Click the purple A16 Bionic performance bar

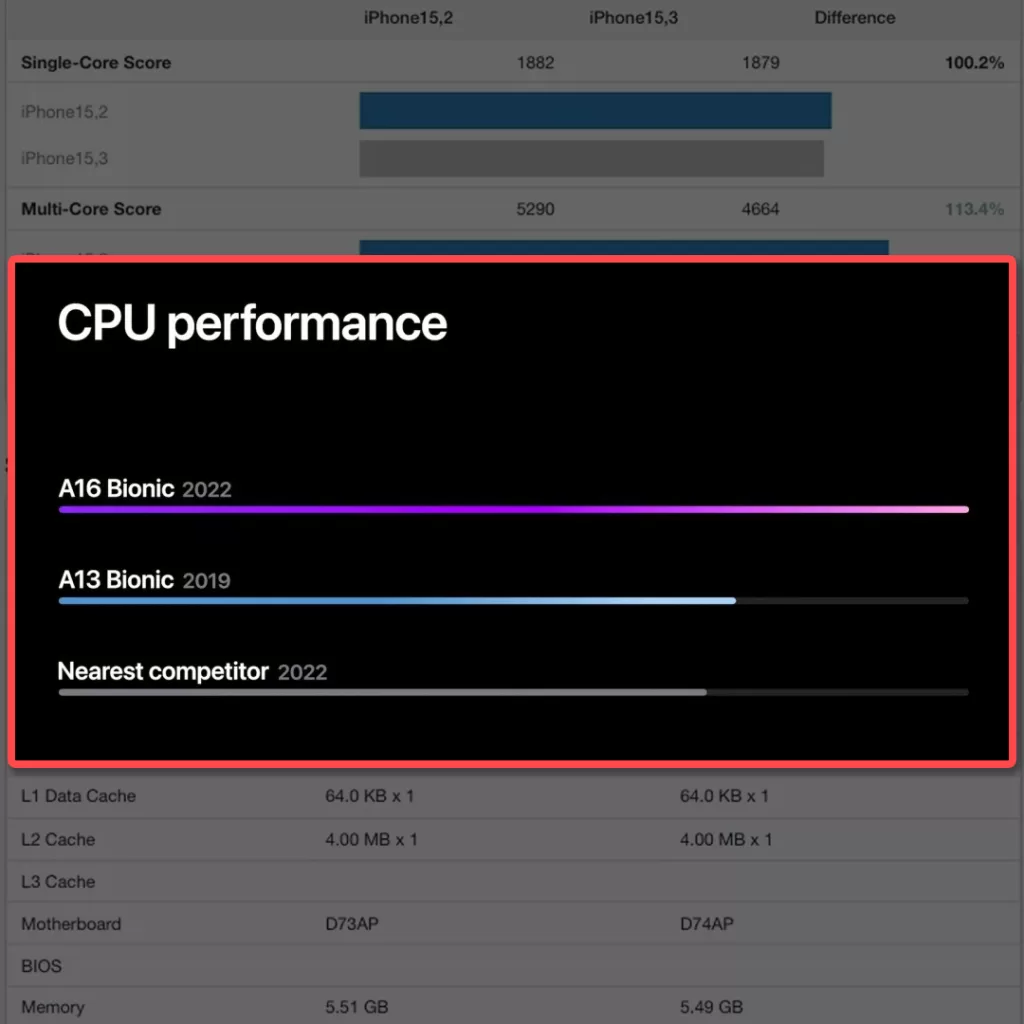click(514, 509)
